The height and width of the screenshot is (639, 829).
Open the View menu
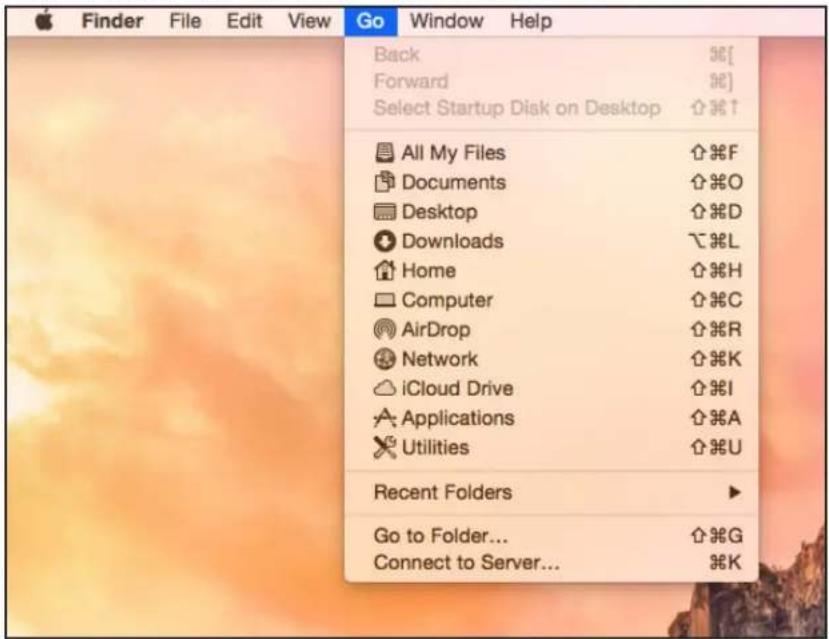[309, 21]
